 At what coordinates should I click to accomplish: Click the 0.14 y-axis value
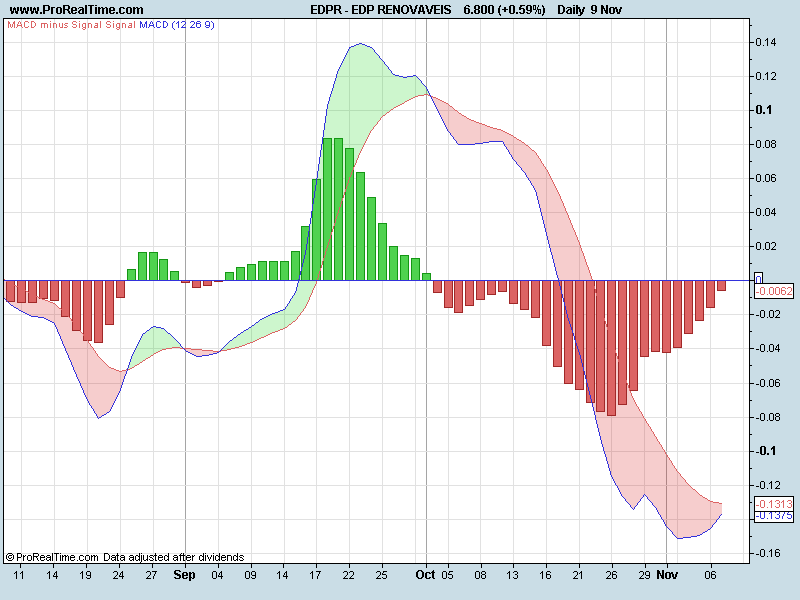point(766,42)
